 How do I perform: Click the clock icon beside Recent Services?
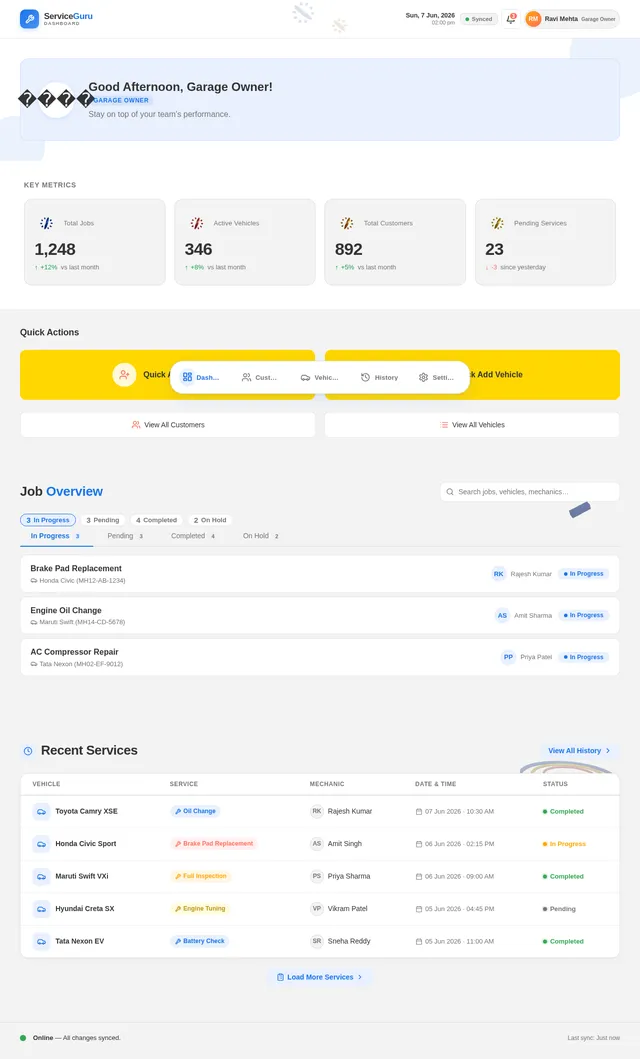(28, 750)
